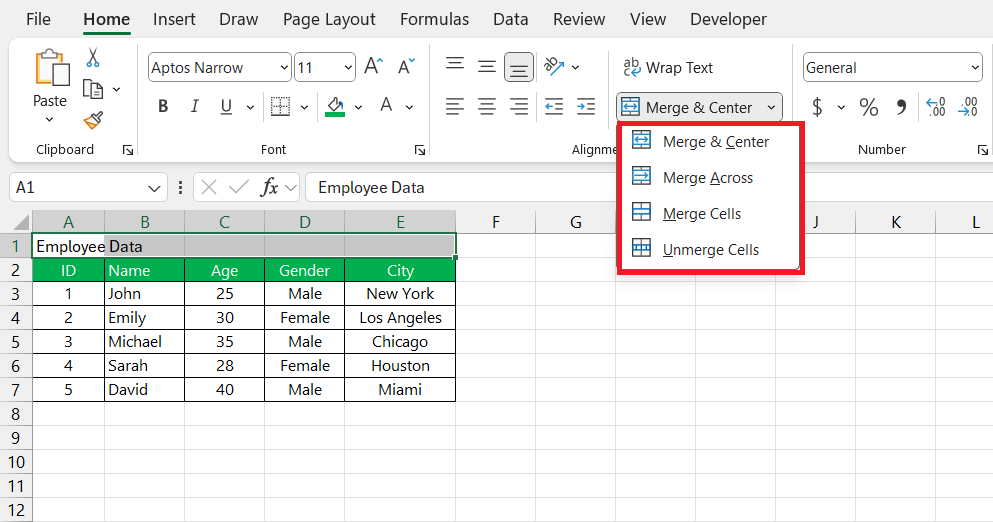Click Increase Decimal icon
This screenshot has height=522, width=993.
935,106
